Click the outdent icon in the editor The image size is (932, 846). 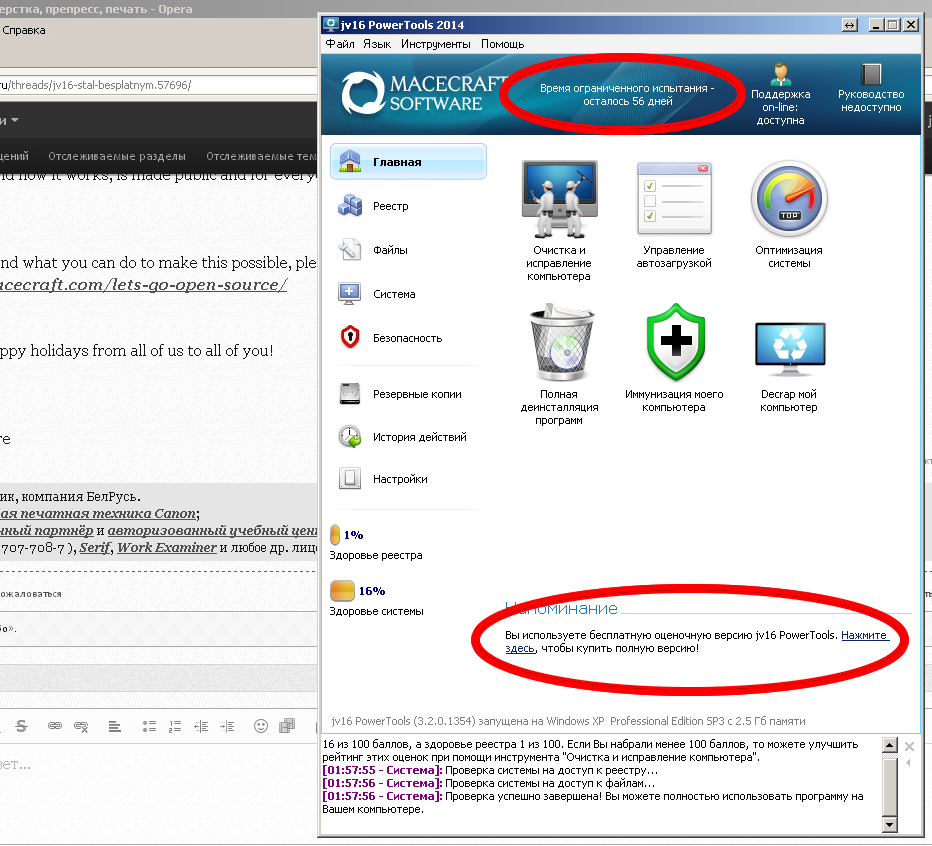point(201,726)
